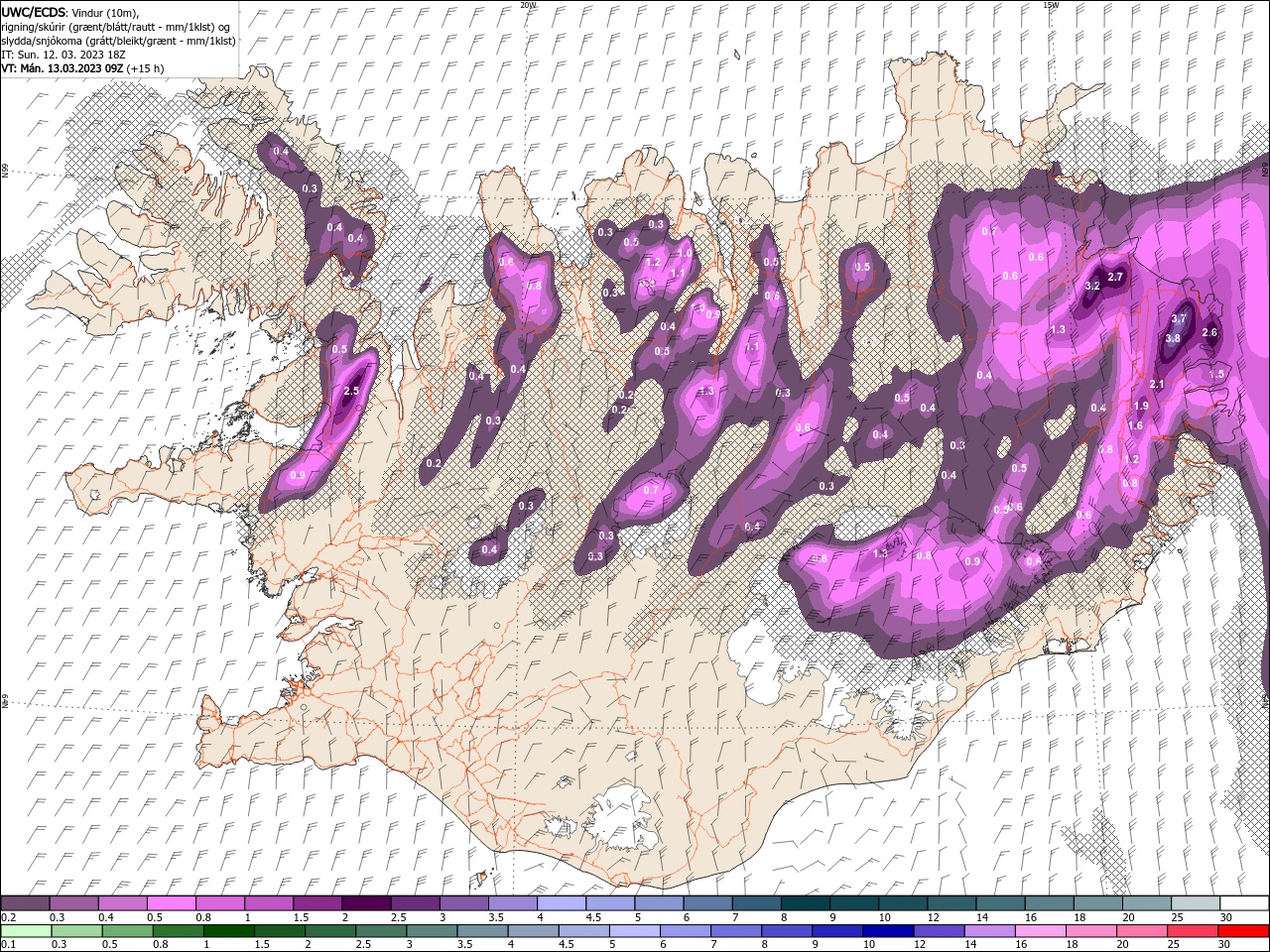Click the 3.2 snowfall value on the map
The image size is (1270, 952).
(x=1092, y=286)
